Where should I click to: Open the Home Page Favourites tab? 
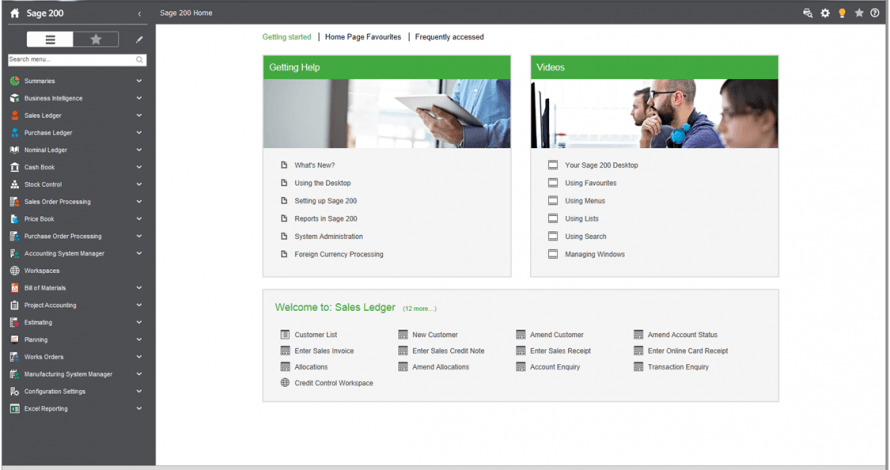point(363,37)
